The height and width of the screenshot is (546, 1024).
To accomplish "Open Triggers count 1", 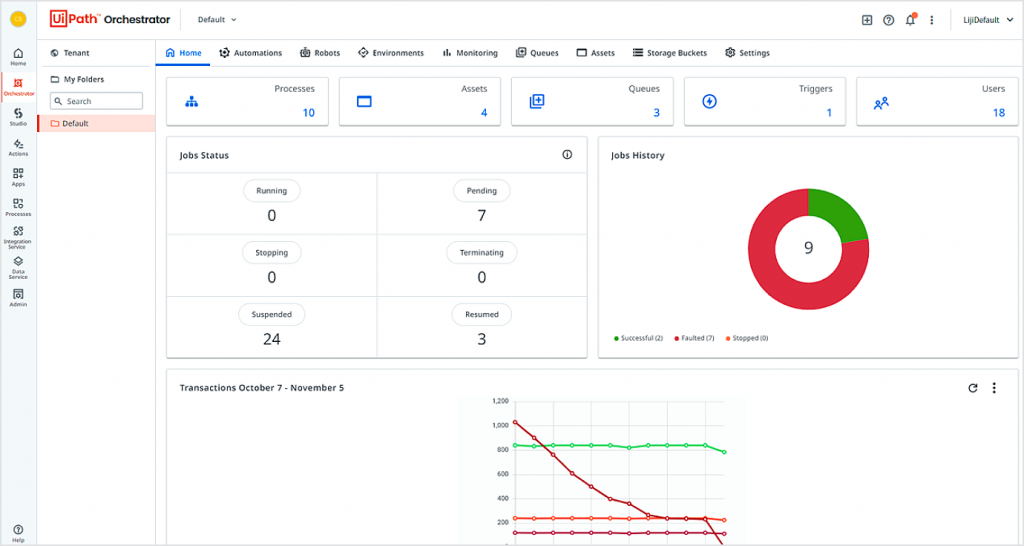I will [829, 112].
